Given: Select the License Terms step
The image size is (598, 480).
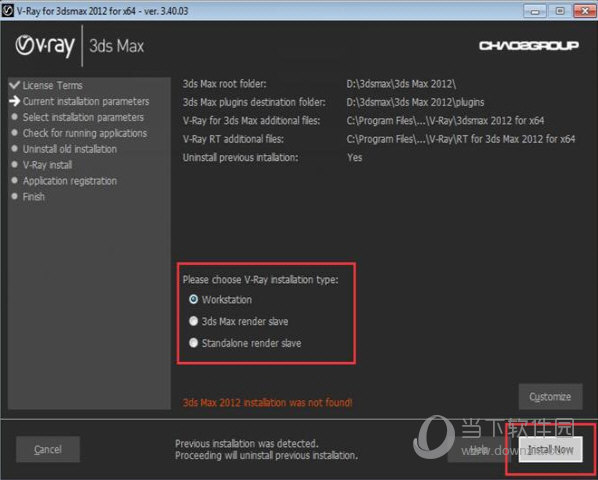Looking at the screenshot, I should (x=52, y=85).
